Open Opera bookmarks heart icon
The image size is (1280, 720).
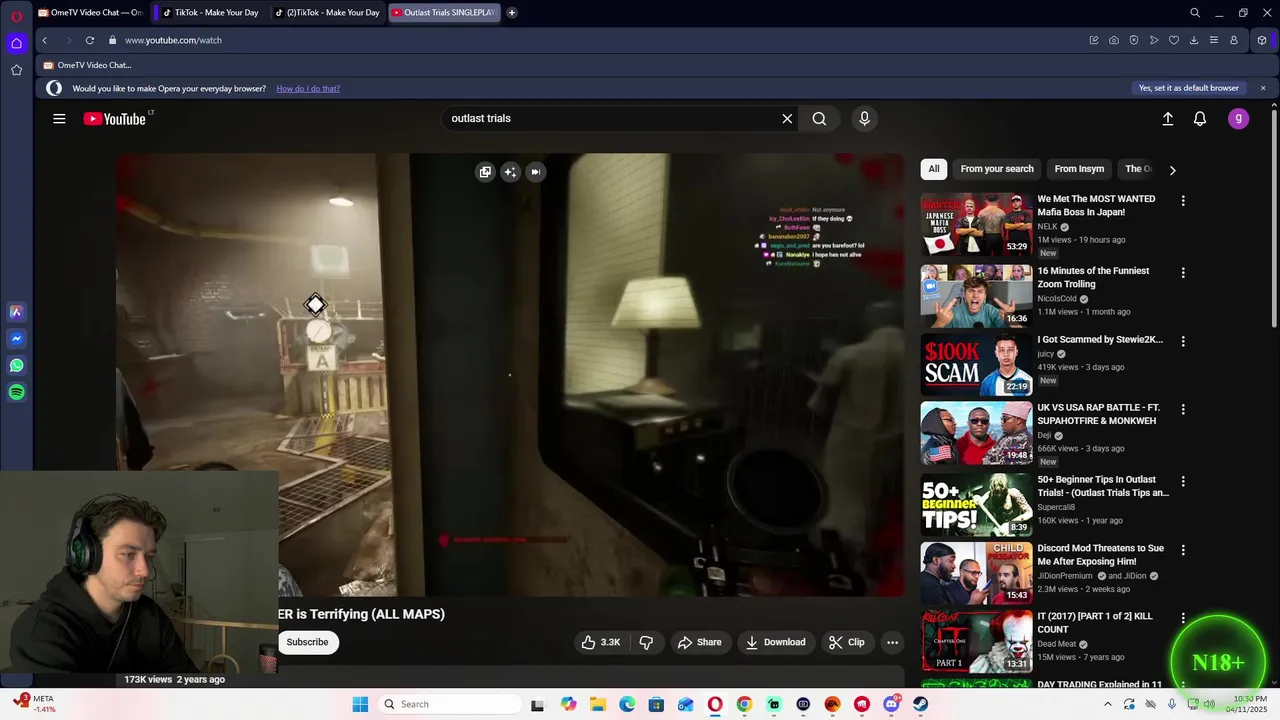(x=1174, y=40)
